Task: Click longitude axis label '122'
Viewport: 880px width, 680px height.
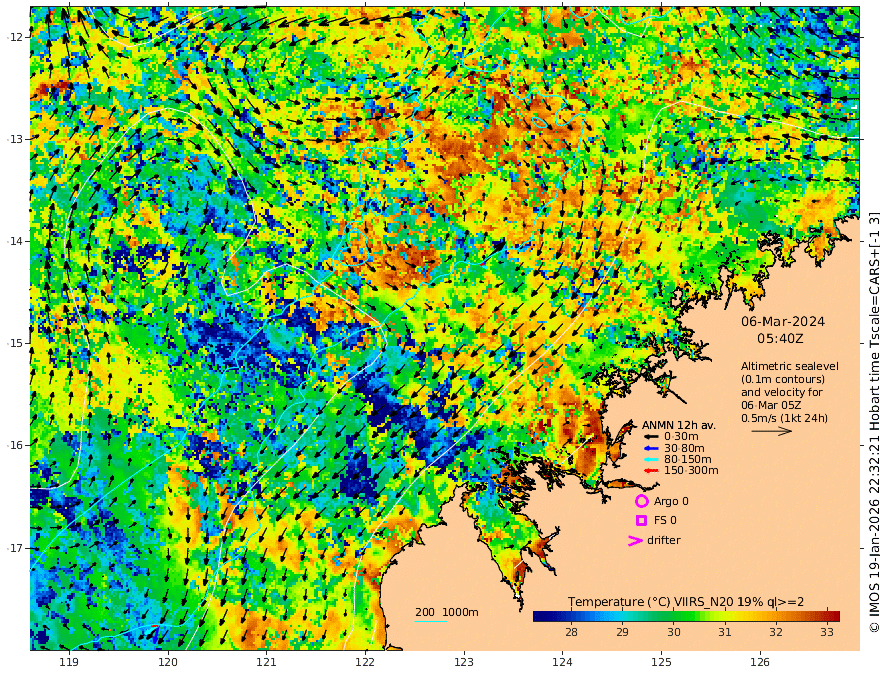Action: pyautogui.click(x=365, y=663)
